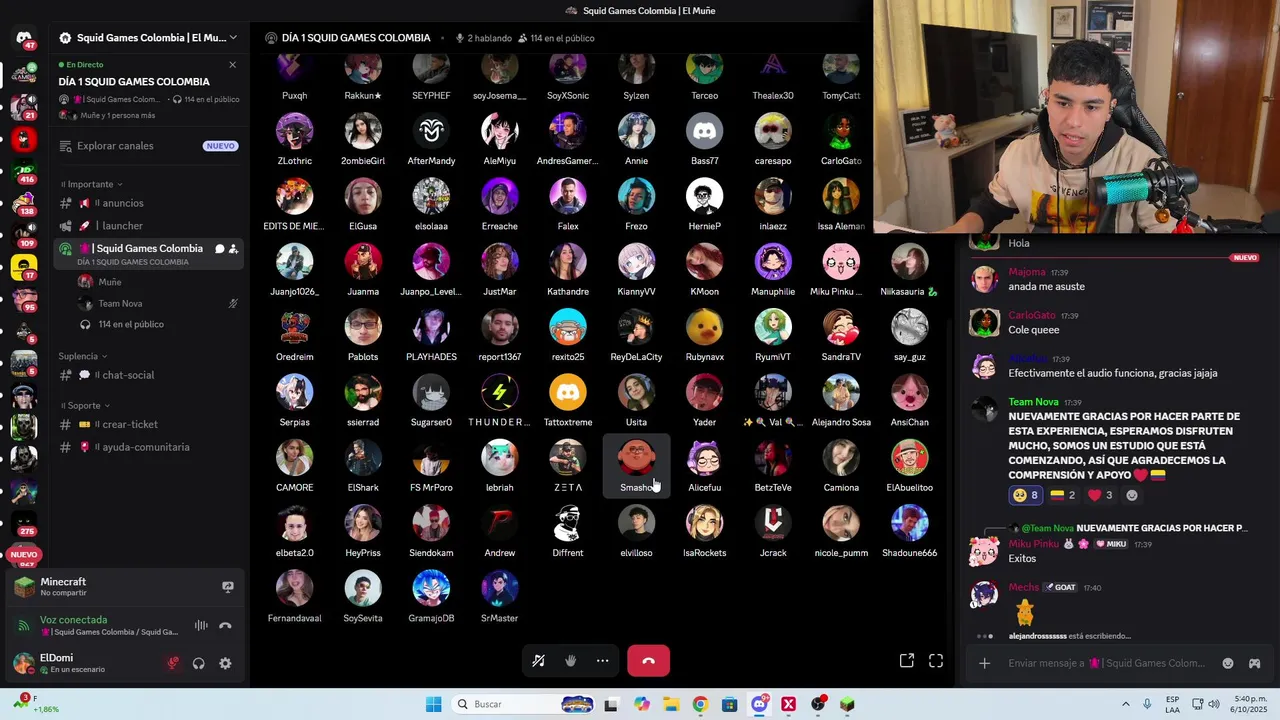This screenshot has width=1280, height=720.
Task: Open voice connection signal details icon
Action: [23, 626]
